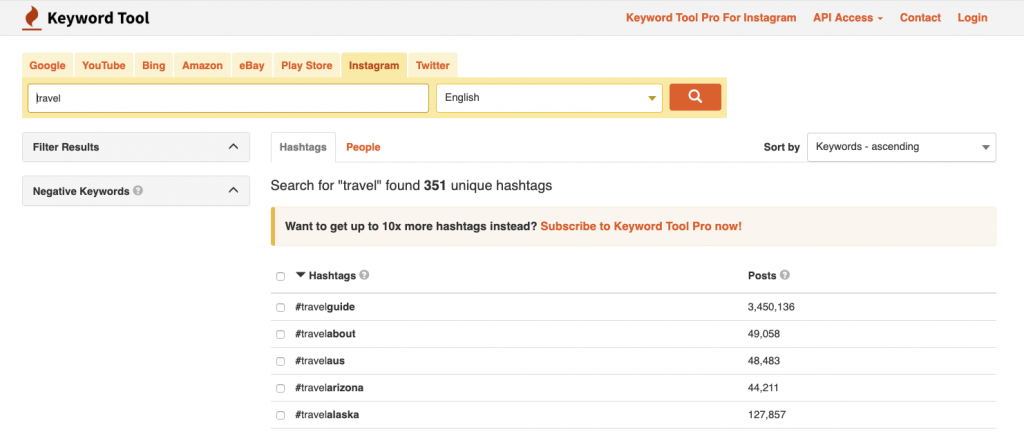Select the Hashtags results tab

click(303, 147)
